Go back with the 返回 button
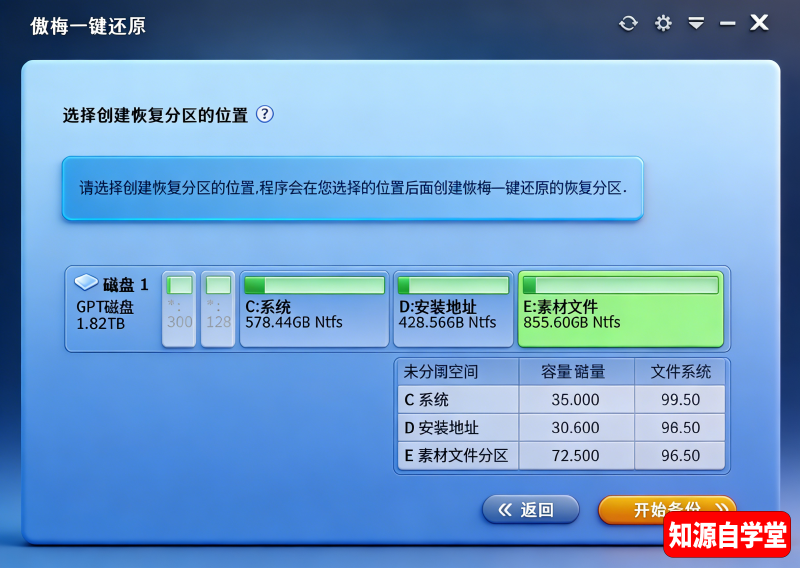This screenshot has width=800, height=568. (530, 510)
